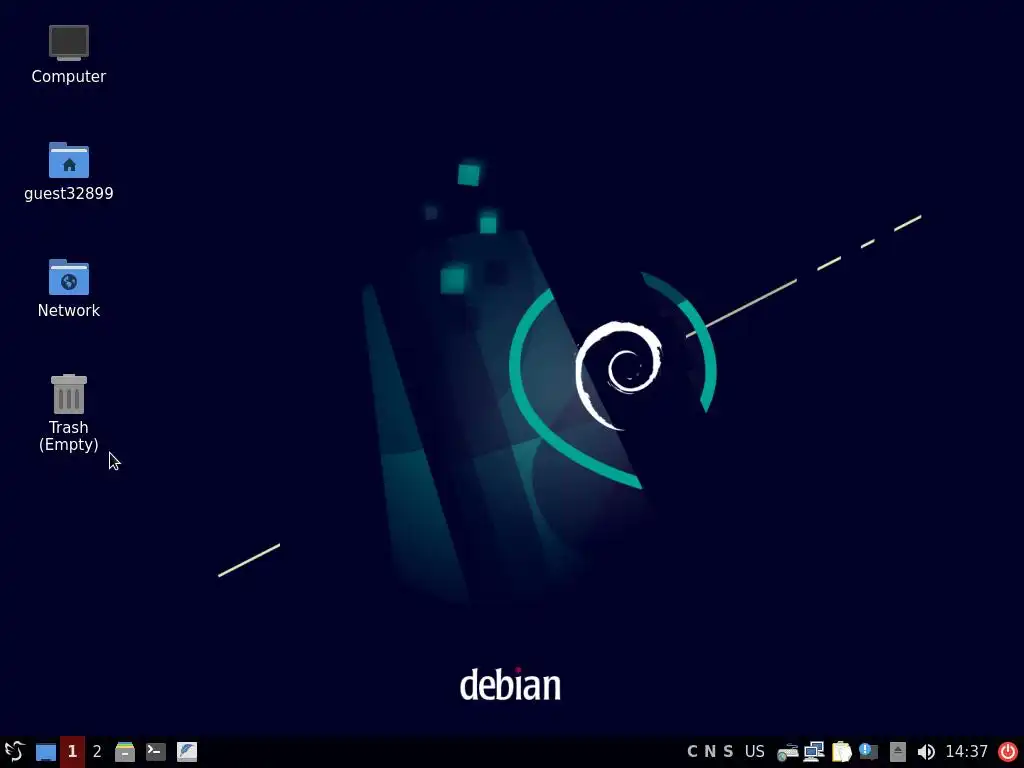
Task: Select the Computer desktop icon
Action: click(69, 54)
